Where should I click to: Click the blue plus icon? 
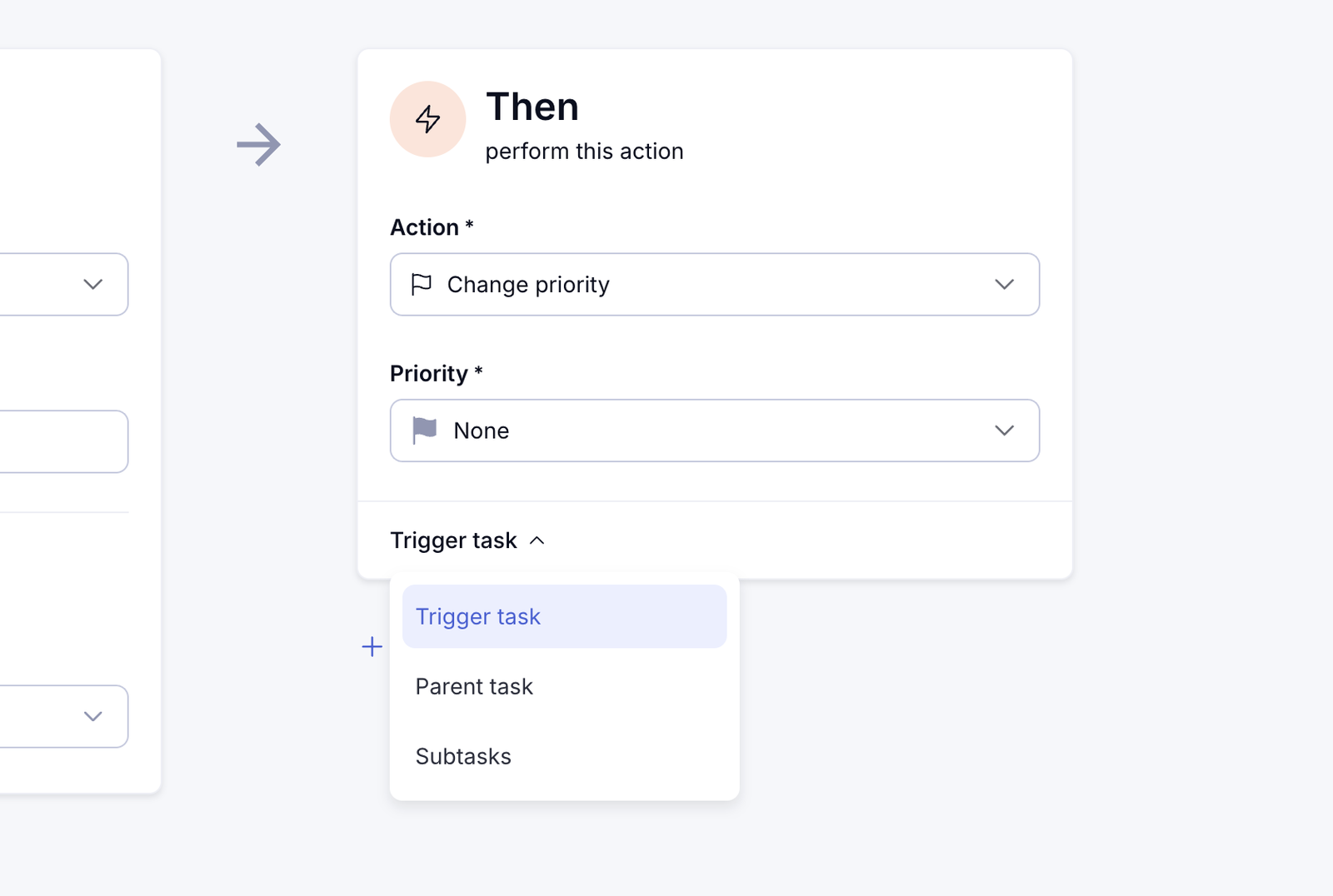(372, 647)
